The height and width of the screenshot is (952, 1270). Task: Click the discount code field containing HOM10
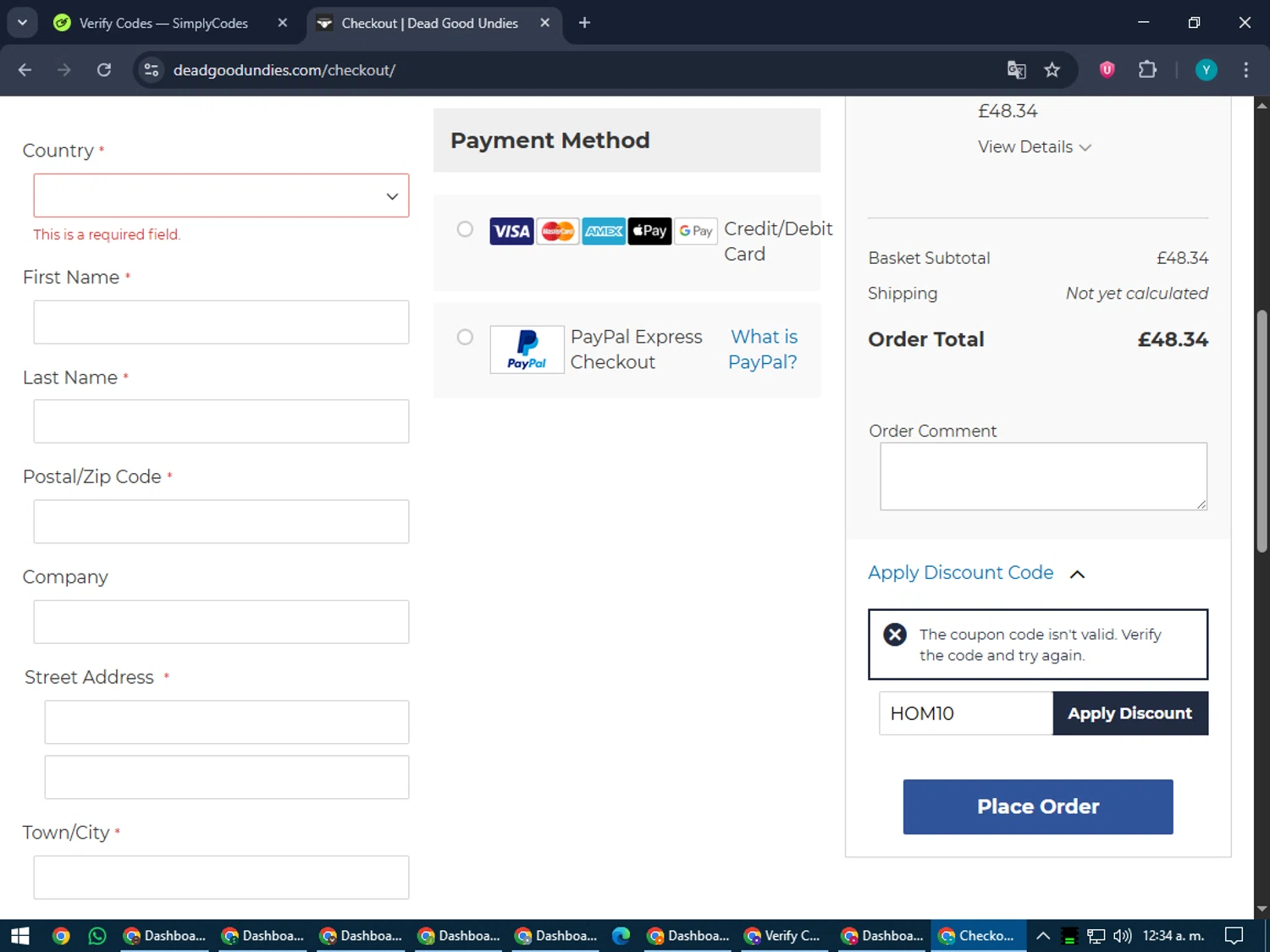click(966, 713)
